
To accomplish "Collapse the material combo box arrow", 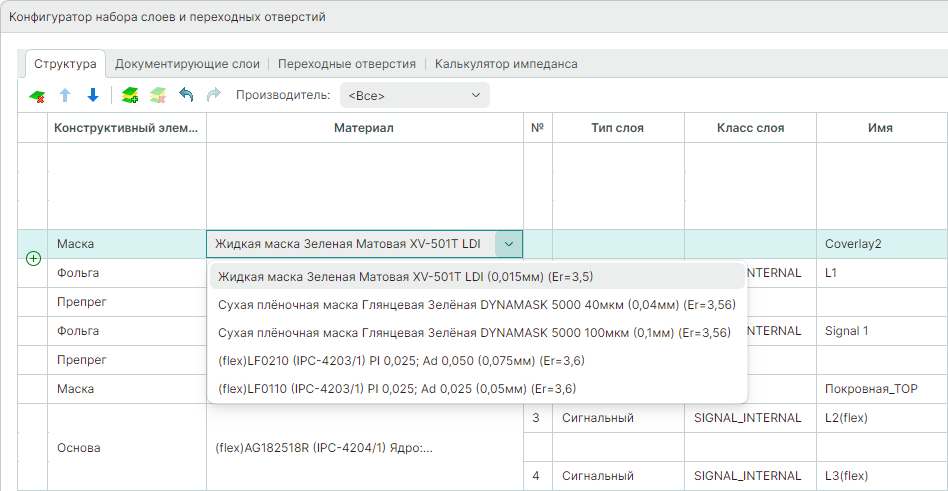I will (509, 244).
